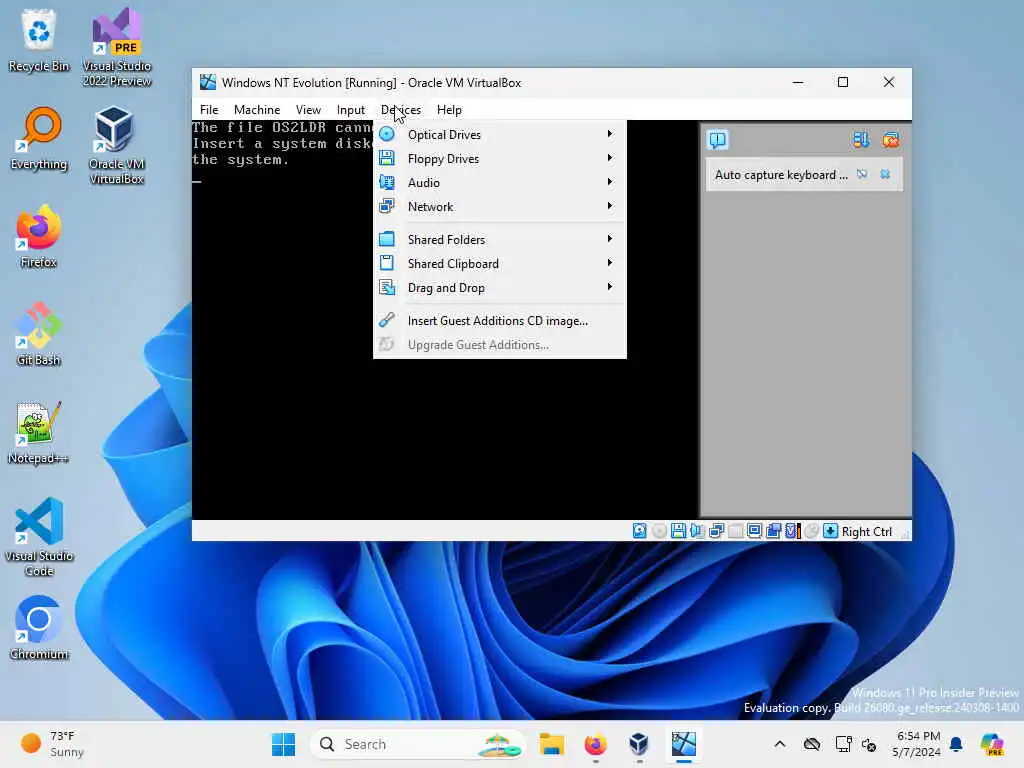The height and width of the screenshot is (768, 1024).
Task: Select the Visual Studio Code desktop shortcut
Action: coord(39,537)
